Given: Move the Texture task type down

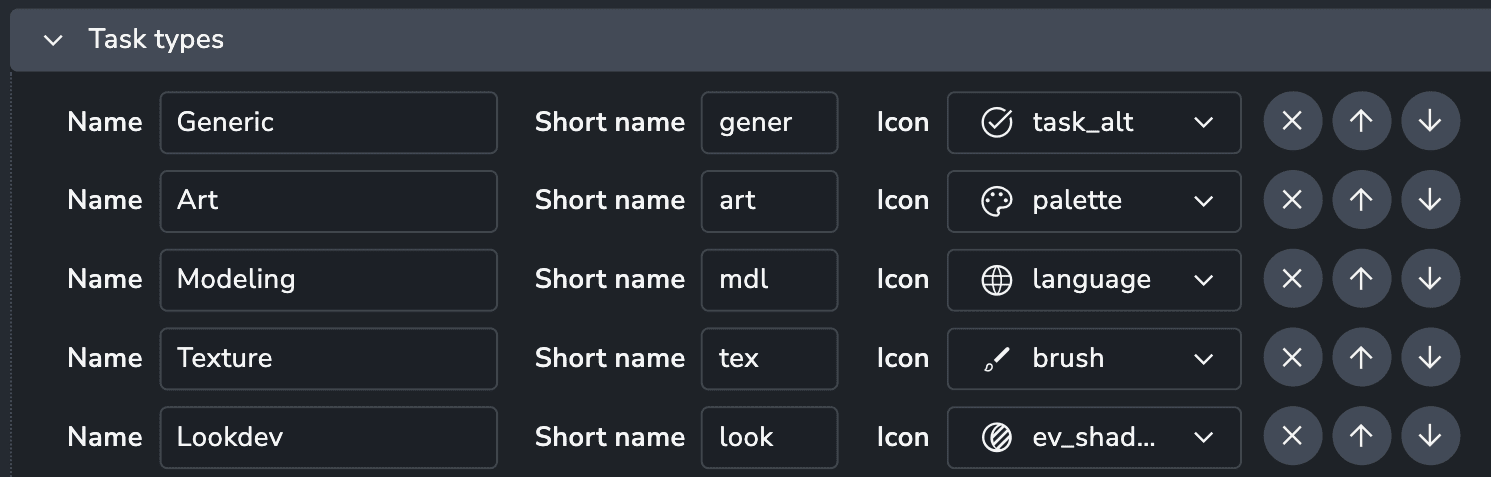Looking at the screenshot, I should 1430,358.
